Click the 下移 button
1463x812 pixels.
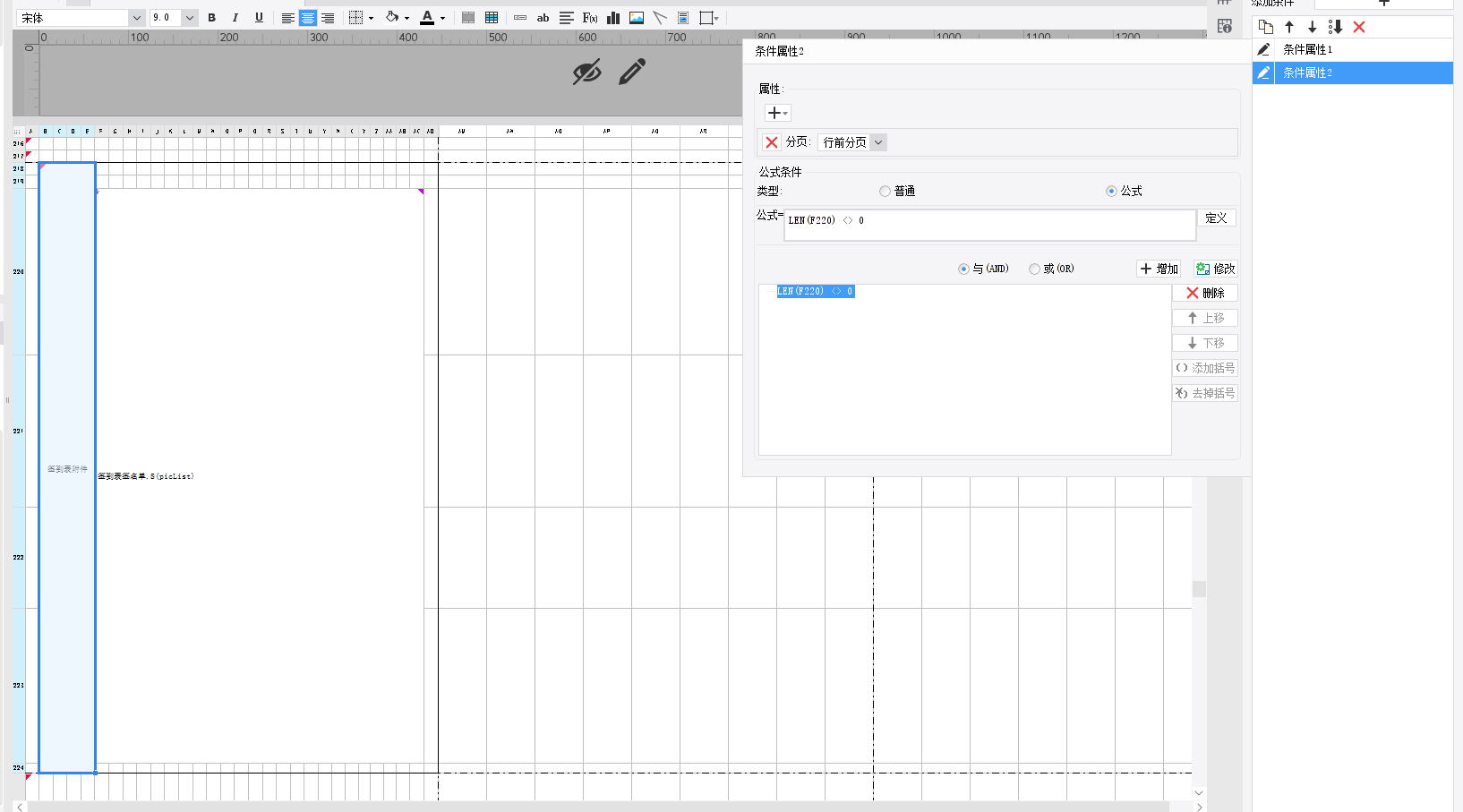[1205, 343]
